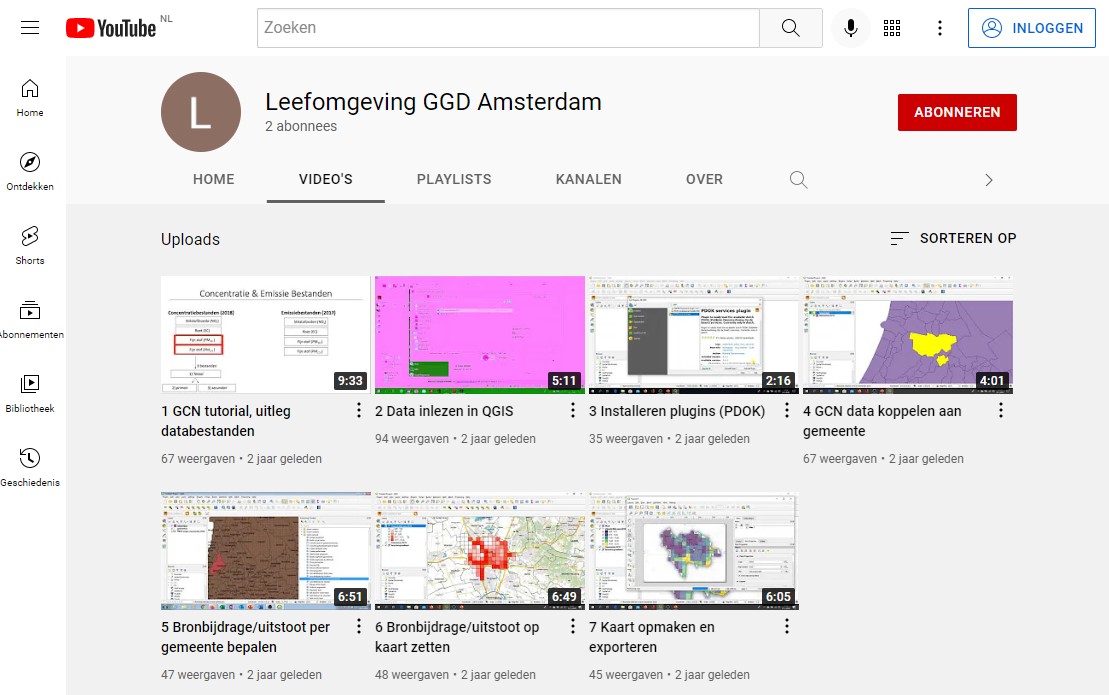
Task: Open Ontdekken in the sidebar
Action: click(30, 172)
